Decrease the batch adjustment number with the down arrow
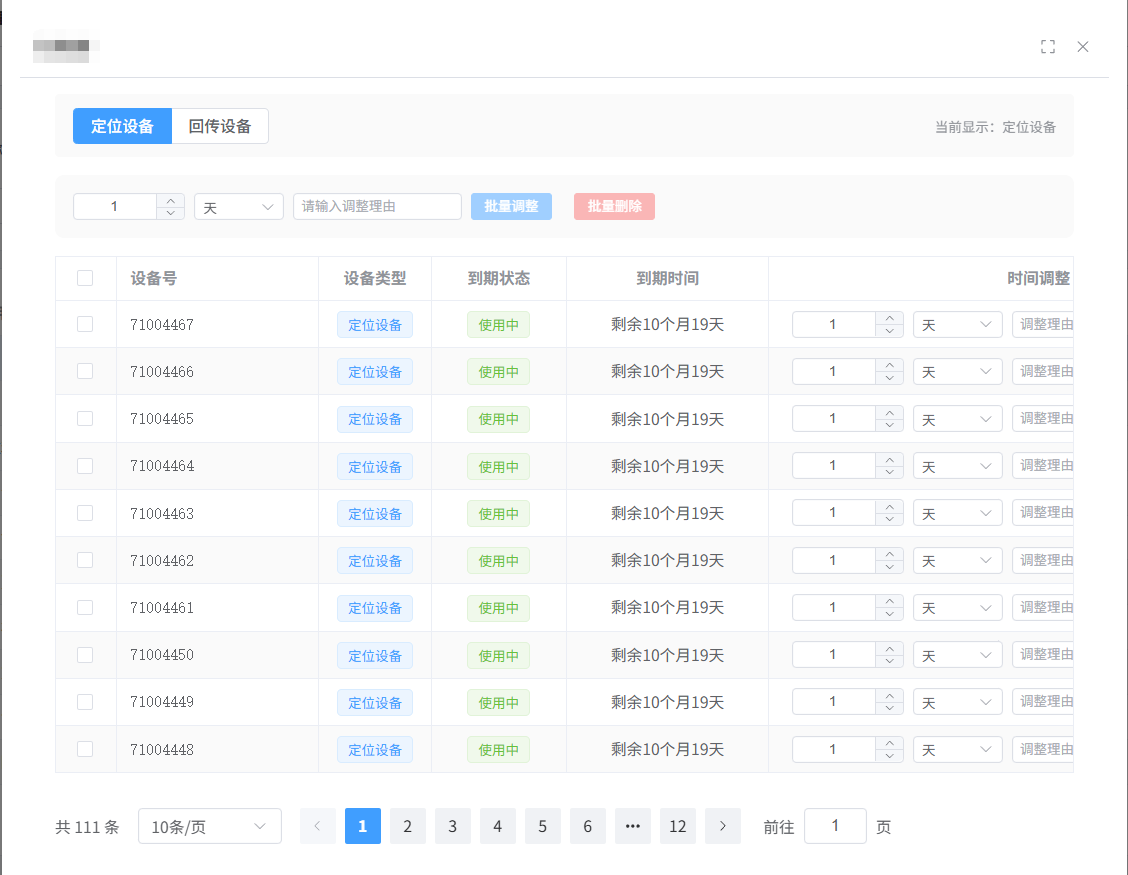1128x875 pixels. (169, 212)
